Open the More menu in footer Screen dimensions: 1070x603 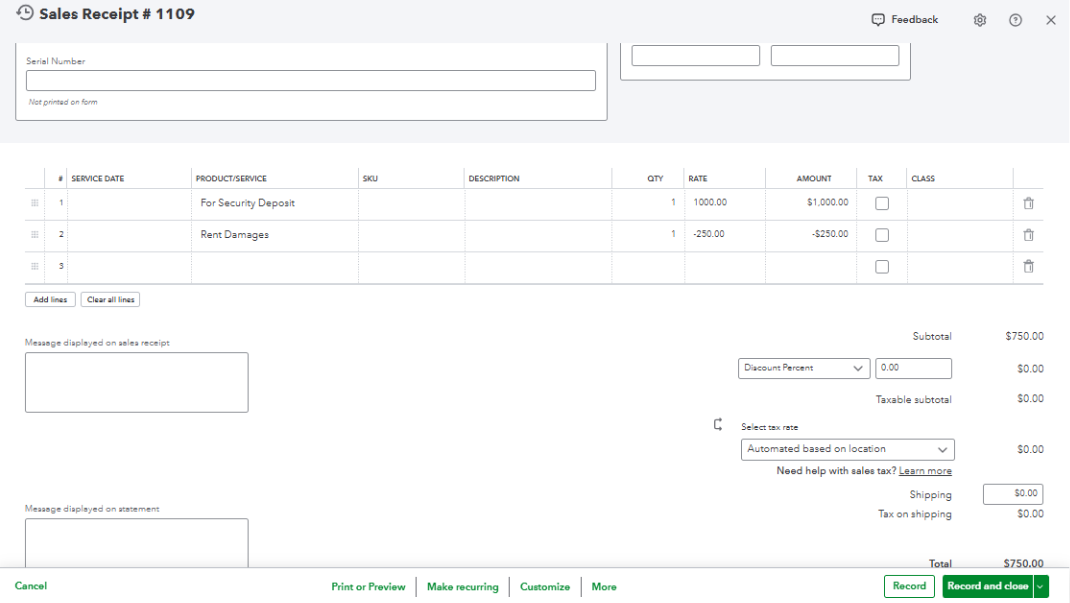point(604,587)
